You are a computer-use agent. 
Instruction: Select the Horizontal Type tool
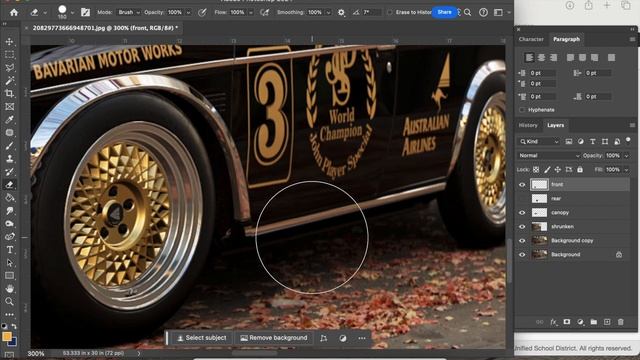point(9,250)
